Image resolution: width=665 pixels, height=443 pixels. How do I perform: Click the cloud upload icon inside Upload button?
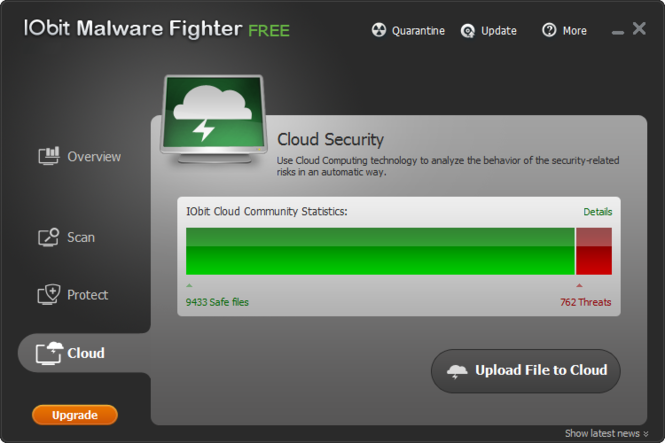[x=457, y=371]
